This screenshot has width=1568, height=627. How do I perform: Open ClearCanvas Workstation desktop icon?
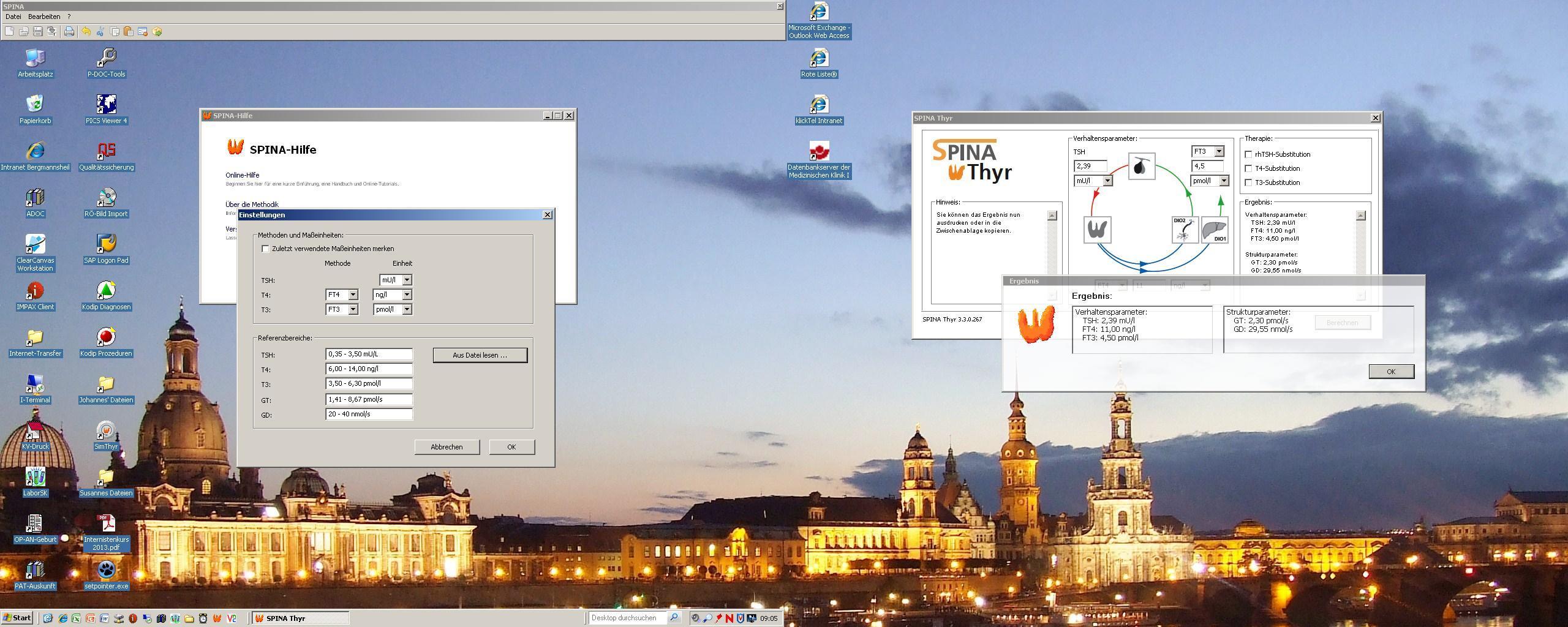pos(35,253)
